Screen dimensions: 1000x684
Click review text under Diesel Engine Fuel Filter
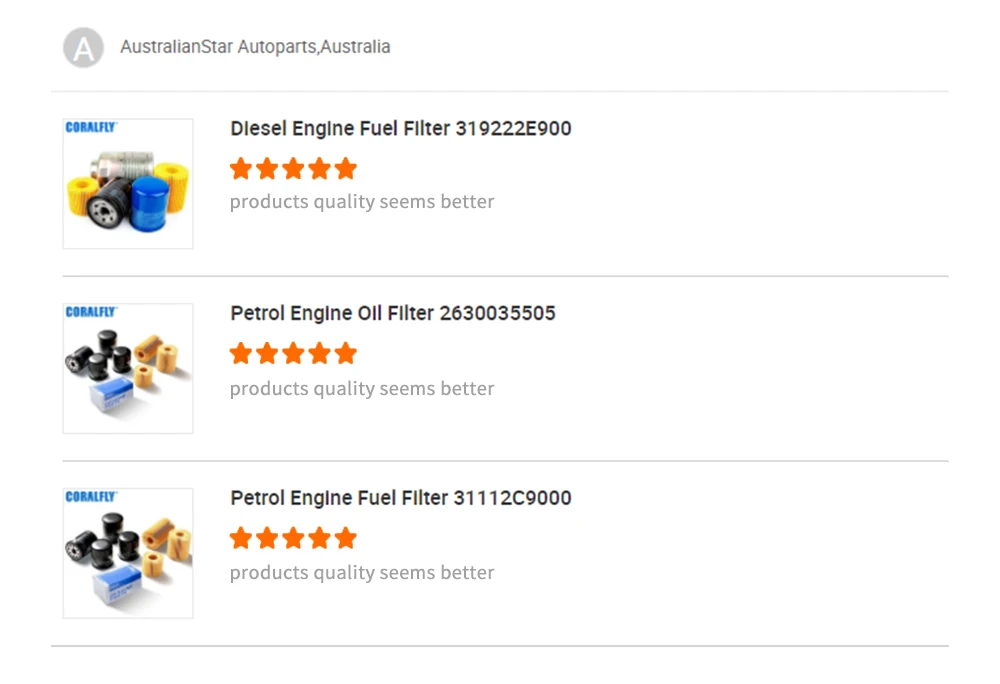click(362, 202)
